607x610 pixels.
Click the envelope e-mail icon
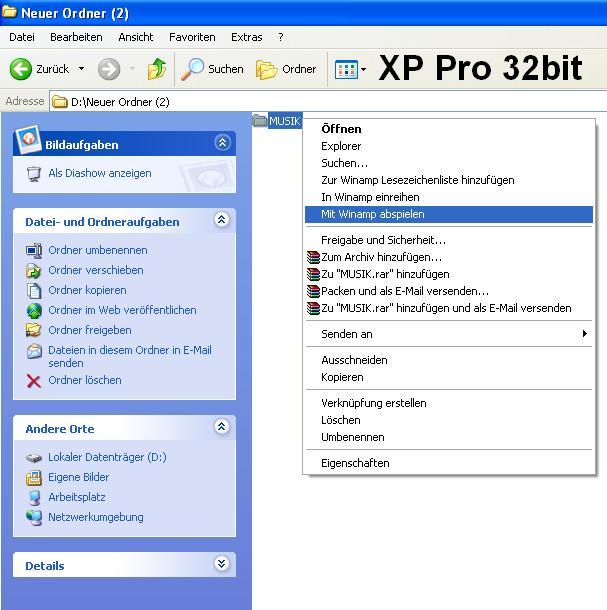[x=34, y=351]
